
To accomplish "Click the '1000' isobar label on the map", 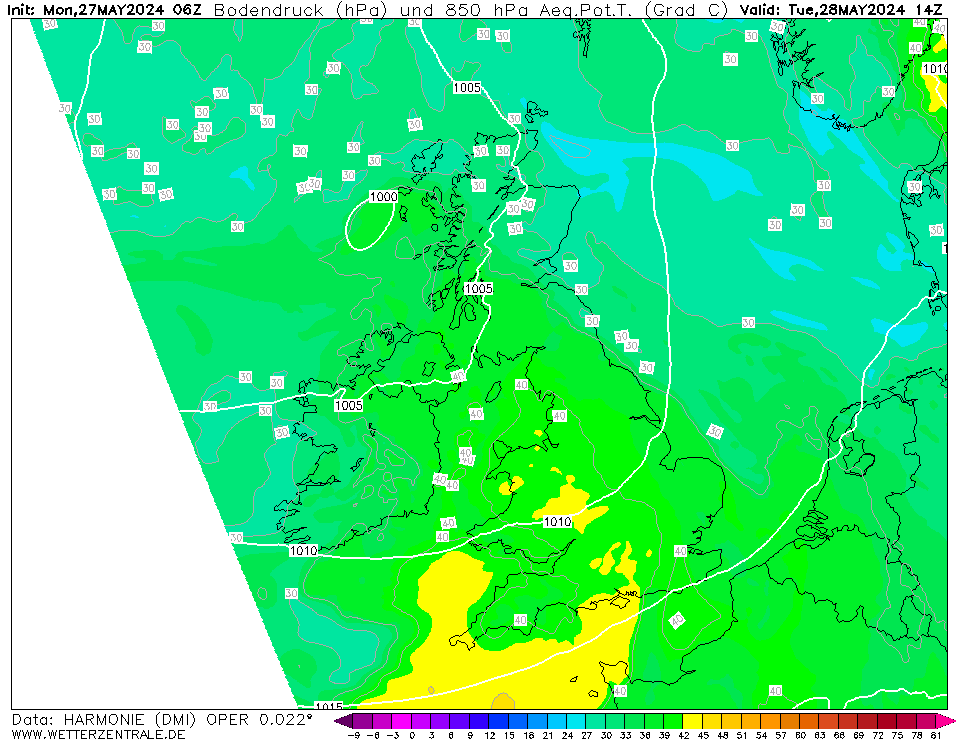I will pos(383,196).
